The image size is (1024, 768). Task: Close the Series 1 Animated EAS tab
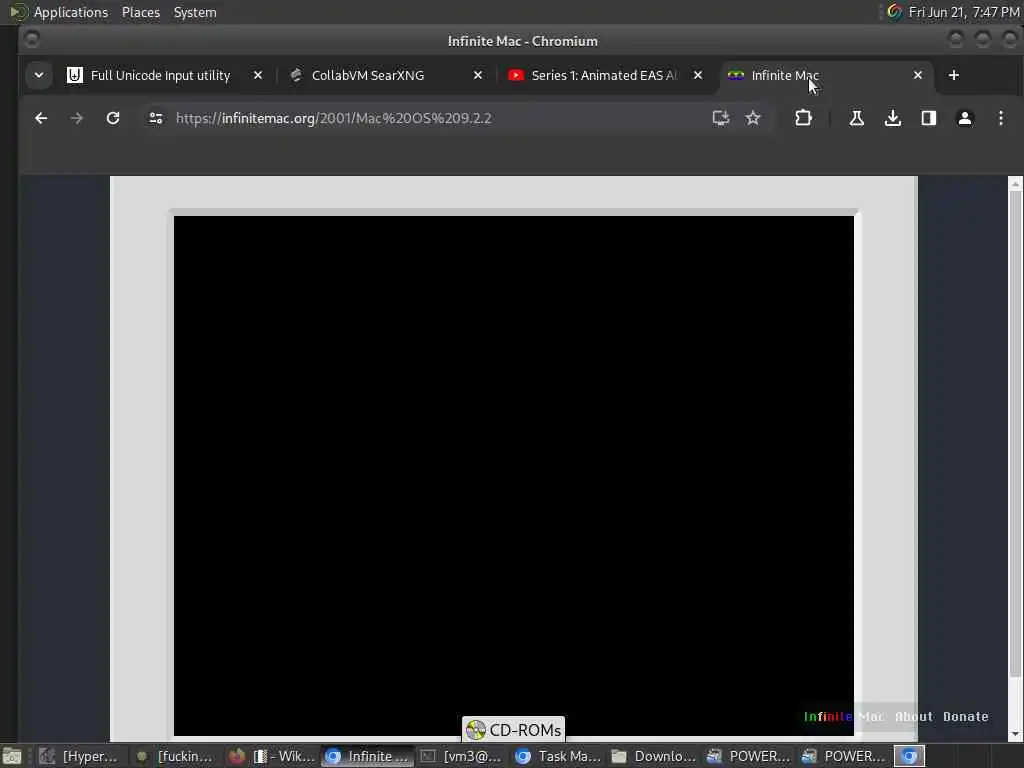coord(698,75)
